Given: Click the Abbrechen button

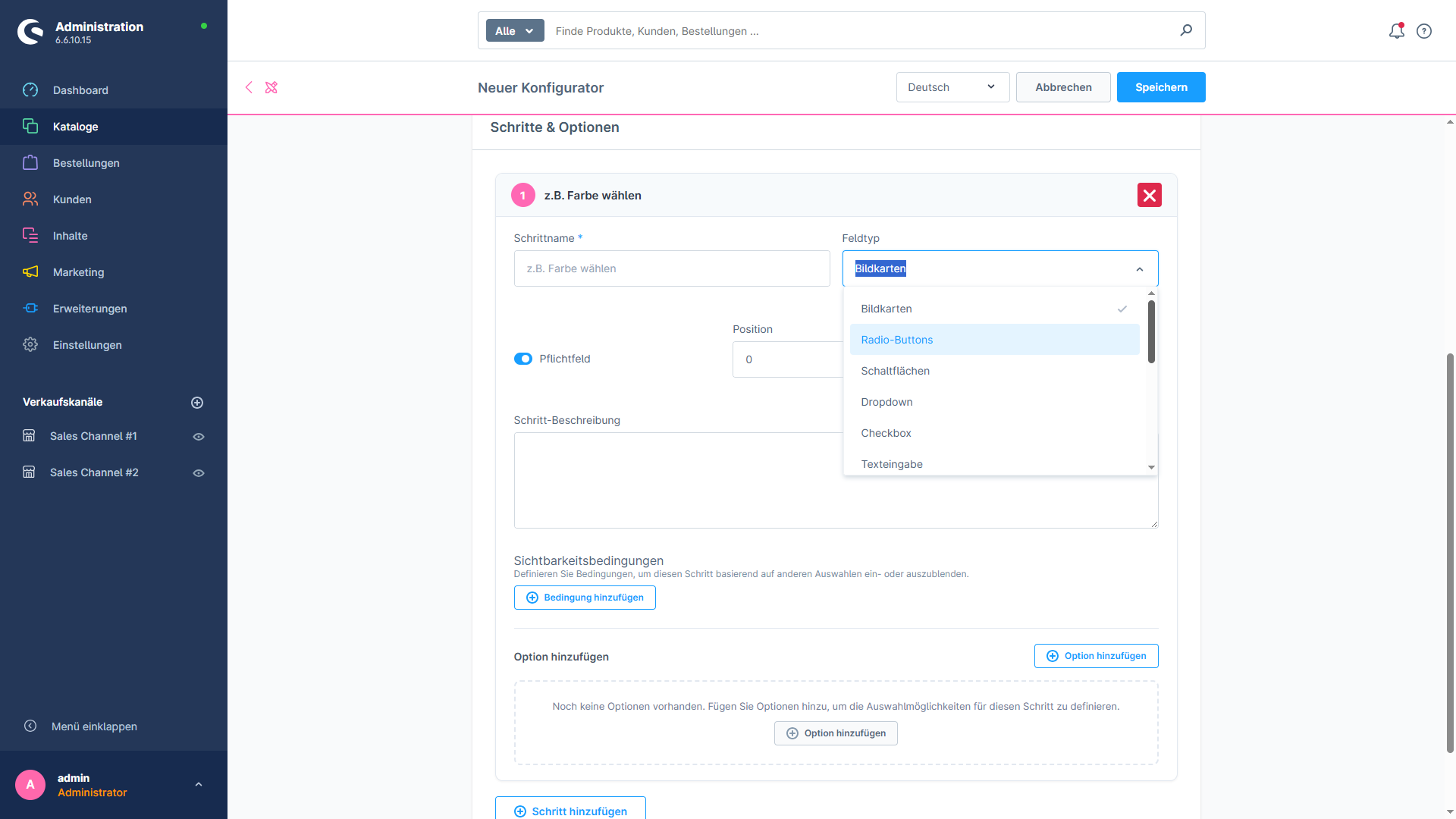Looking at the screenshot, I should (1063, 87).
